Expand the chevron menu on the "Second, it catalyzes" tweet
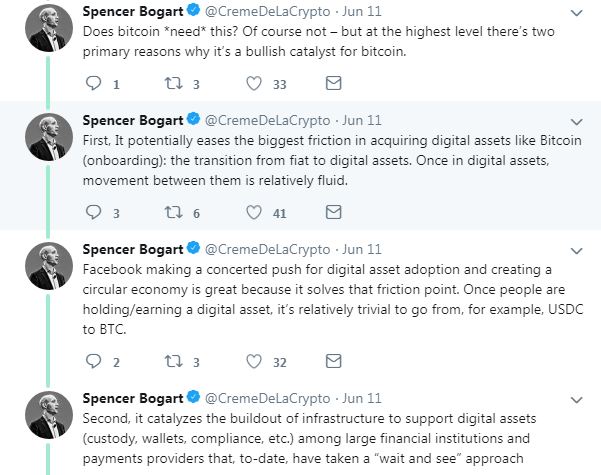Screen dimensions: 601x475 [577, 398]
